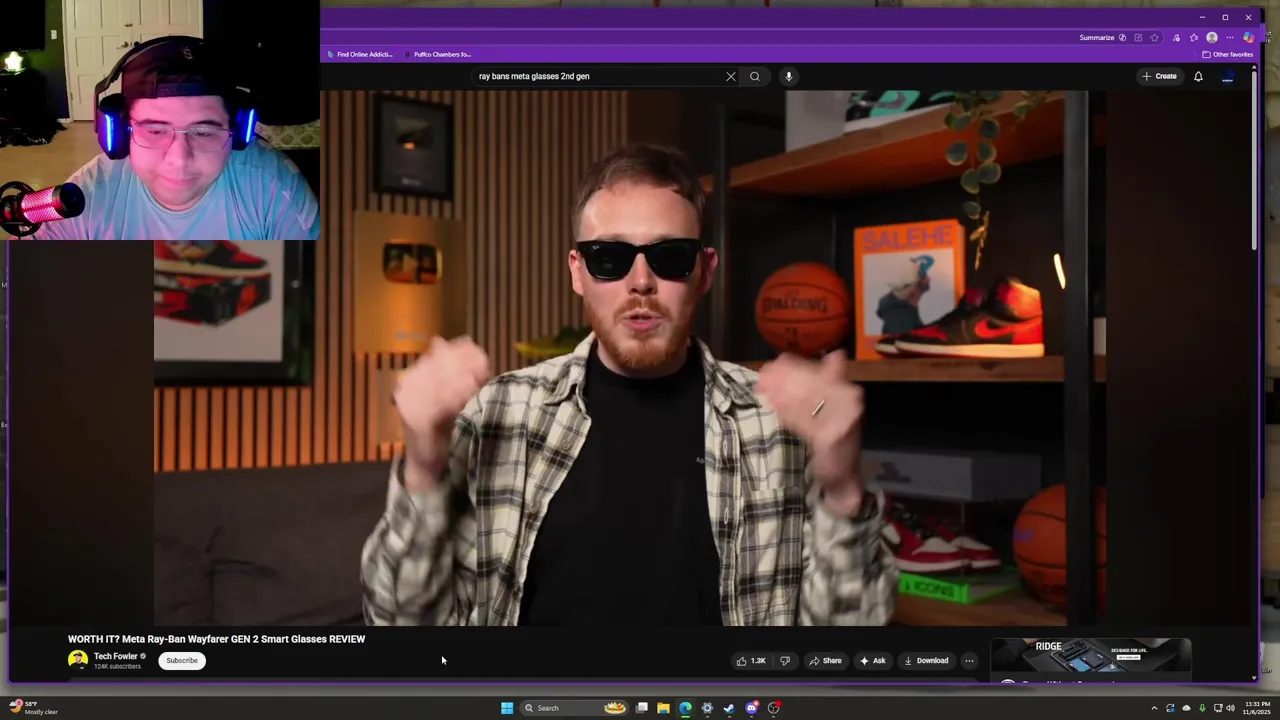Click the split screen icon in address bar
Image resolution: width=1280 pixels, height=720 pixels.
[1138, 38]
